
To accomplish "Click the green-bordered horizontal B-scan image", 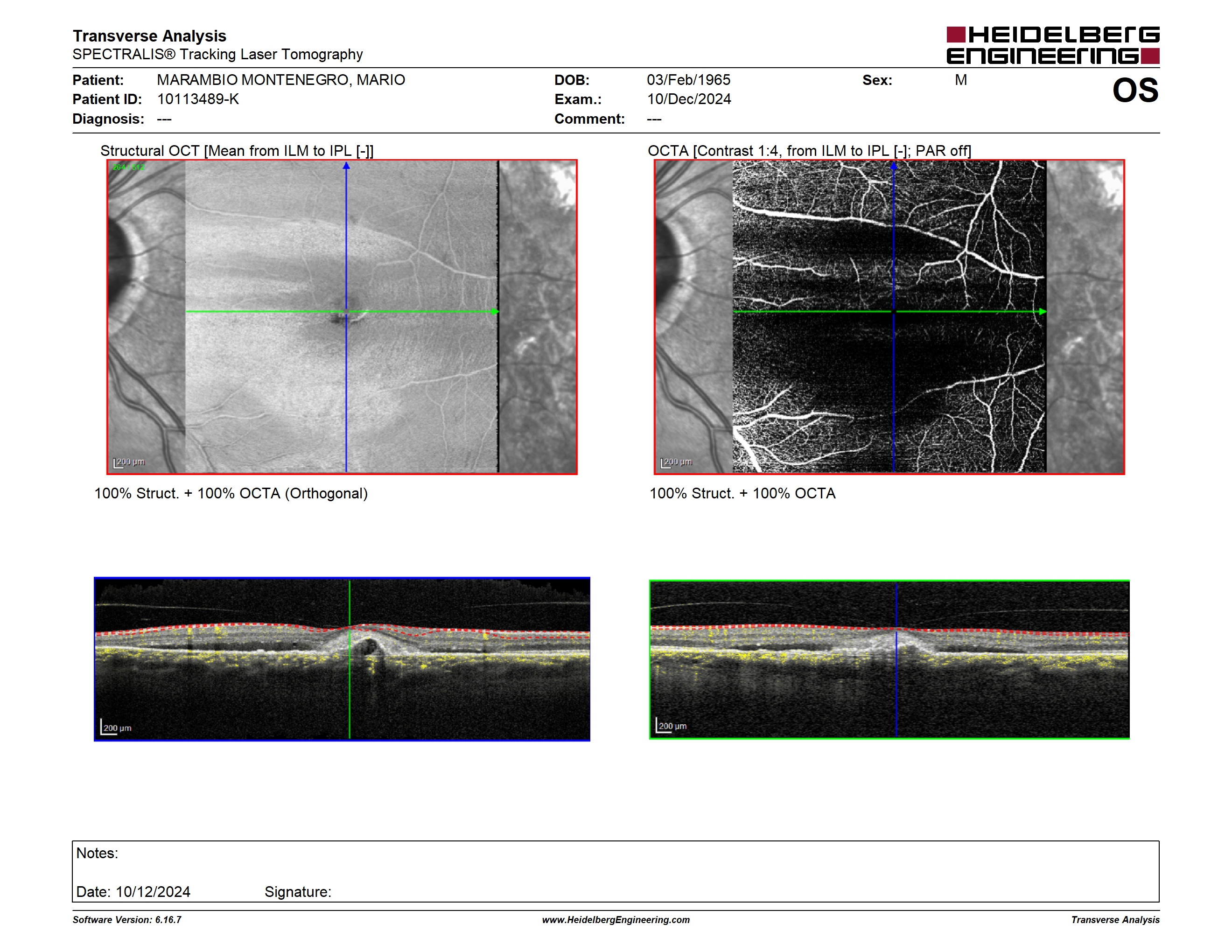I will [x=889, y=659].
